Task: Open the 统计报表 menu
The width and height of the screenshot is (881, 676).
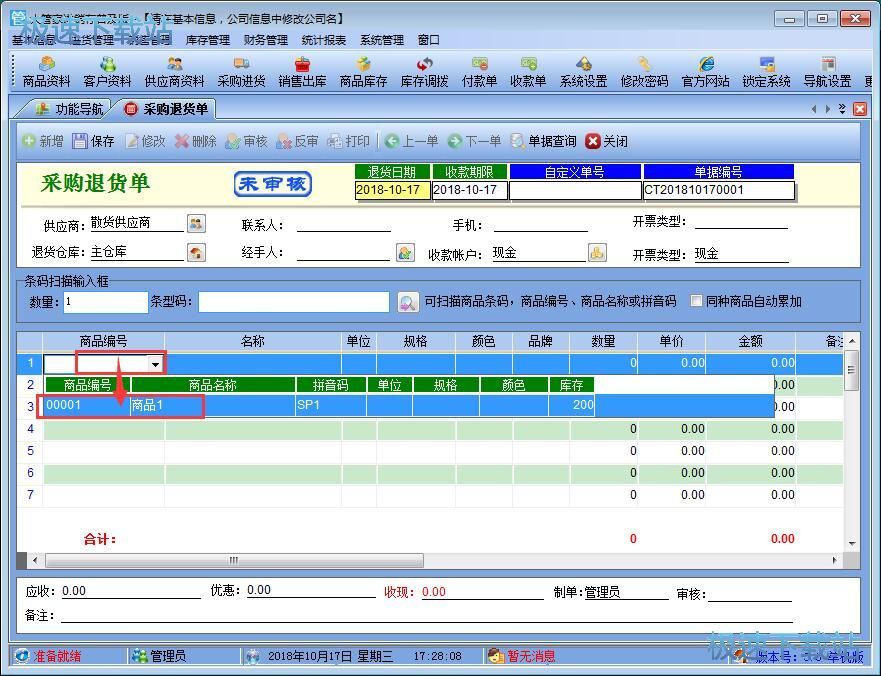Action: [x=323, y=40]
